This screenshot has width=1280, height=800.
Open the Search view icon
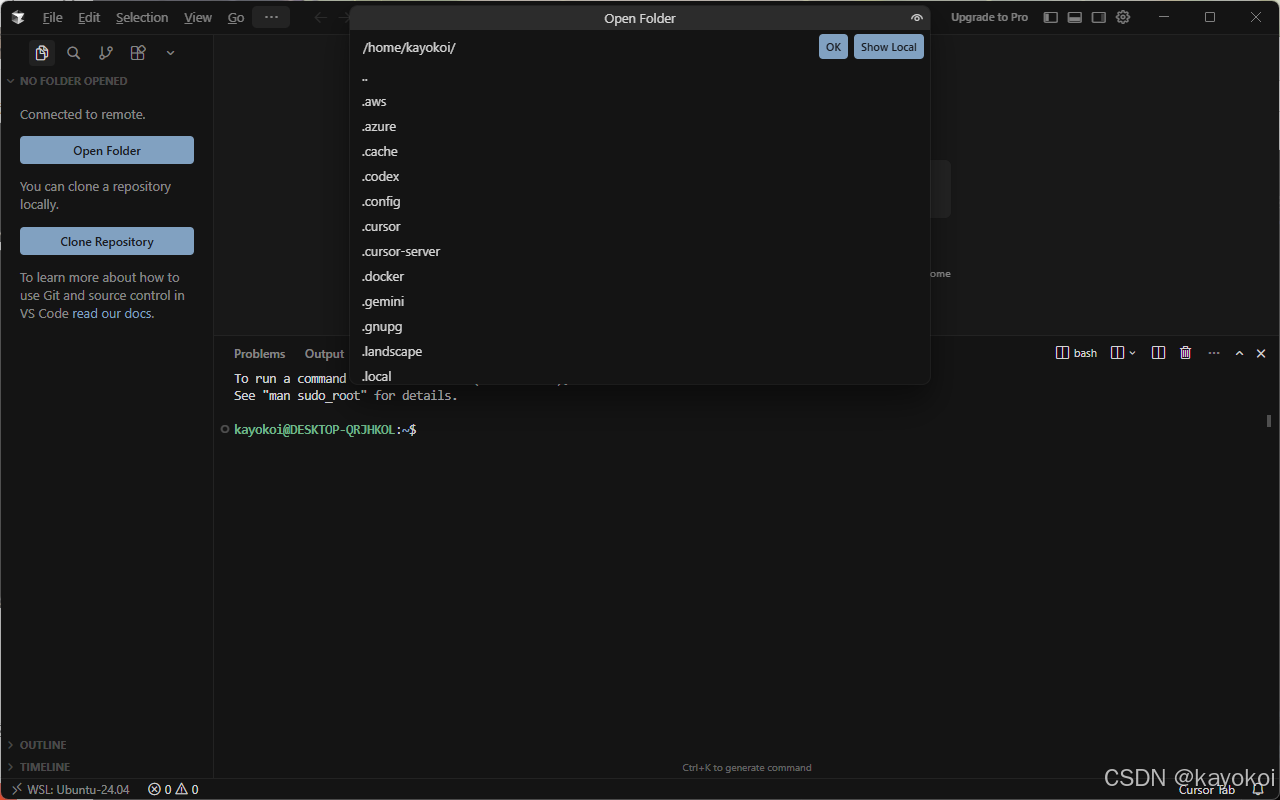click(x=74, y=53)
